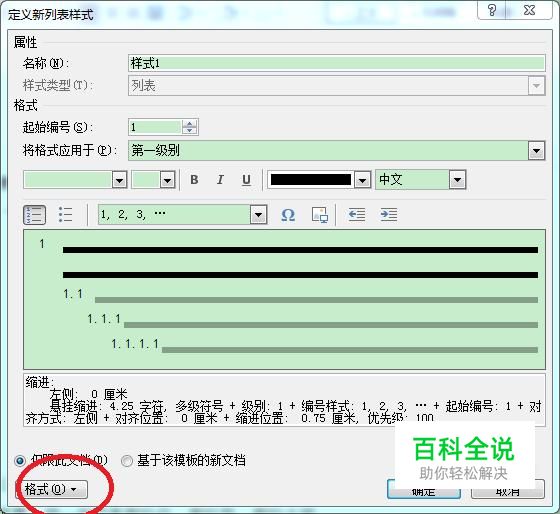Toggle Underline formatting button
This screenshot has height=514, width=560.
246,179
